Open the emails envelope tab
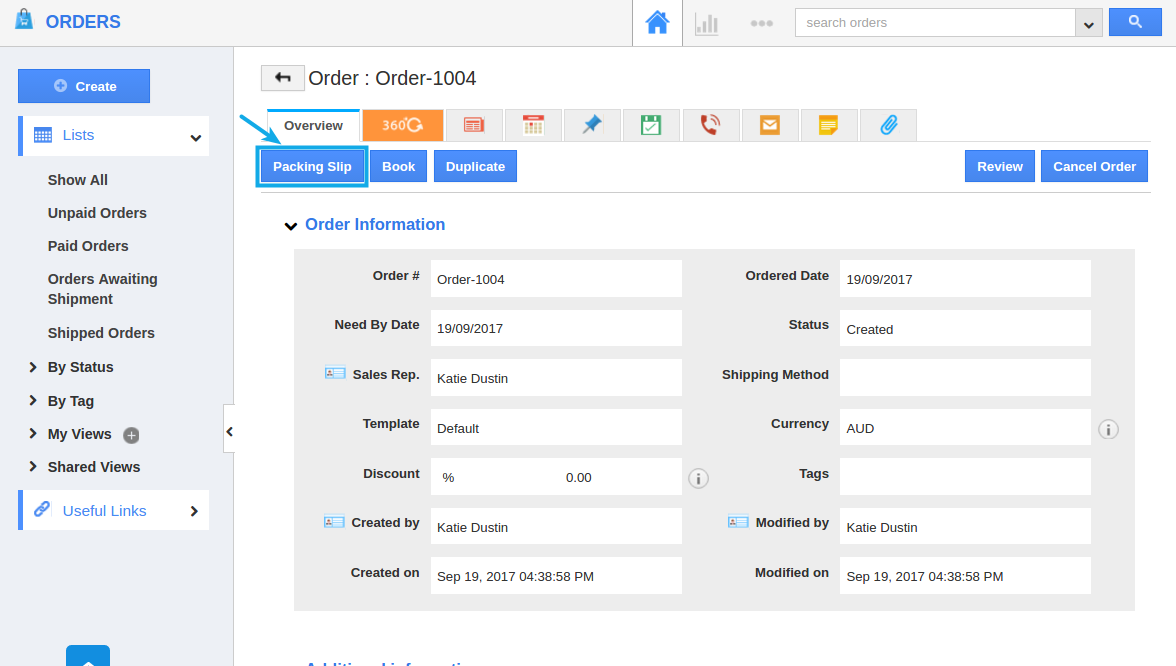 pyautogui.click(x=770, y=125)
